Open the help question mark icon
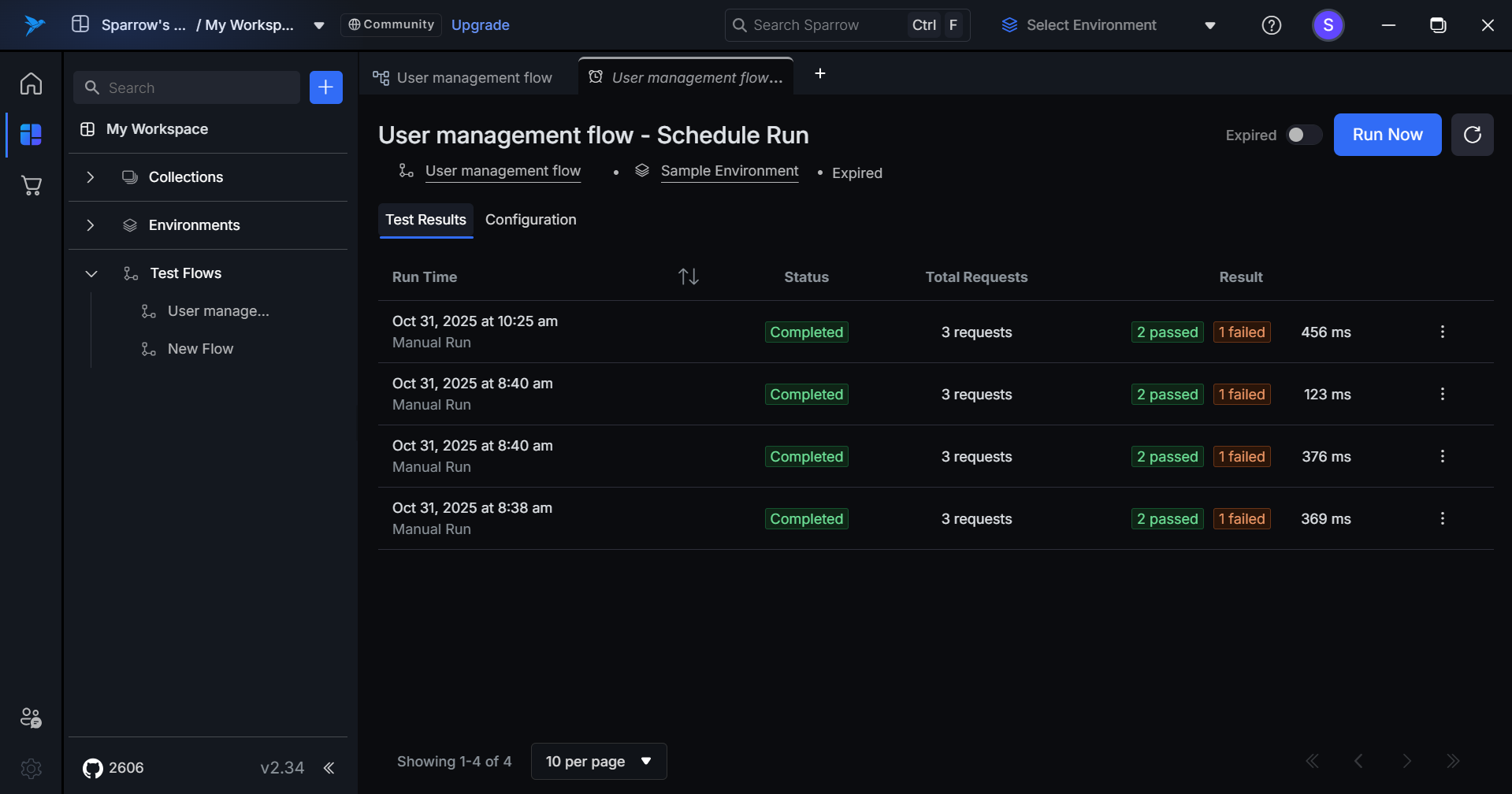 1271,25
